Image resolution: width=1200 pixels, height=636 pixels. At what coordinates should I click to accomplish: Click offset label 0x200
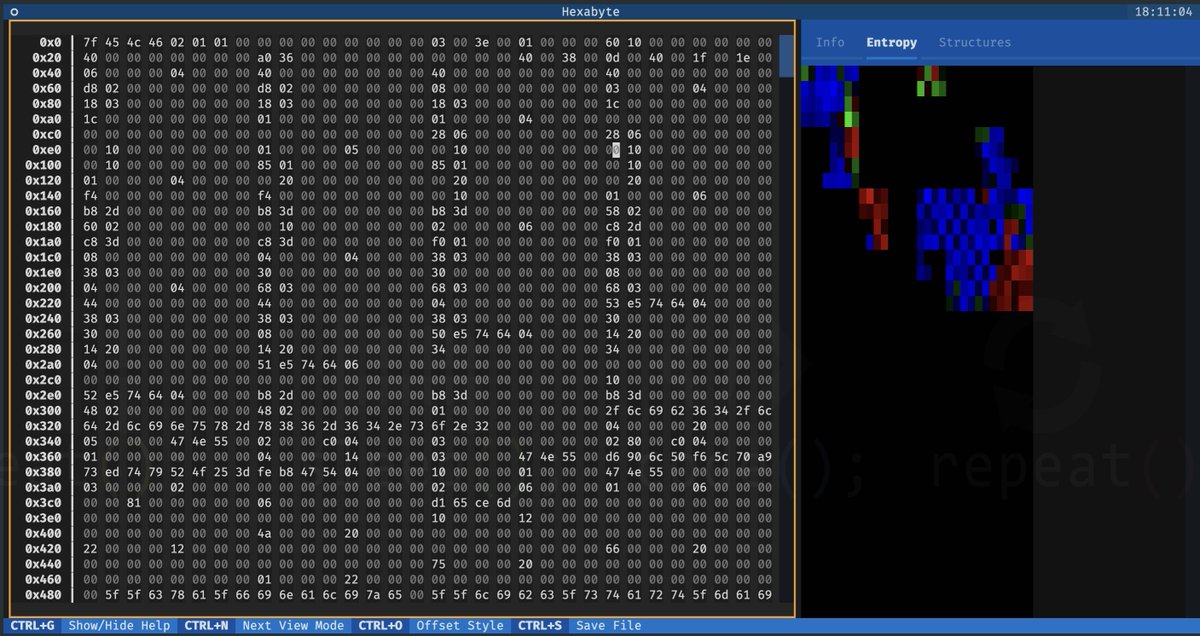pyautogui.click(x=43, y=288)
